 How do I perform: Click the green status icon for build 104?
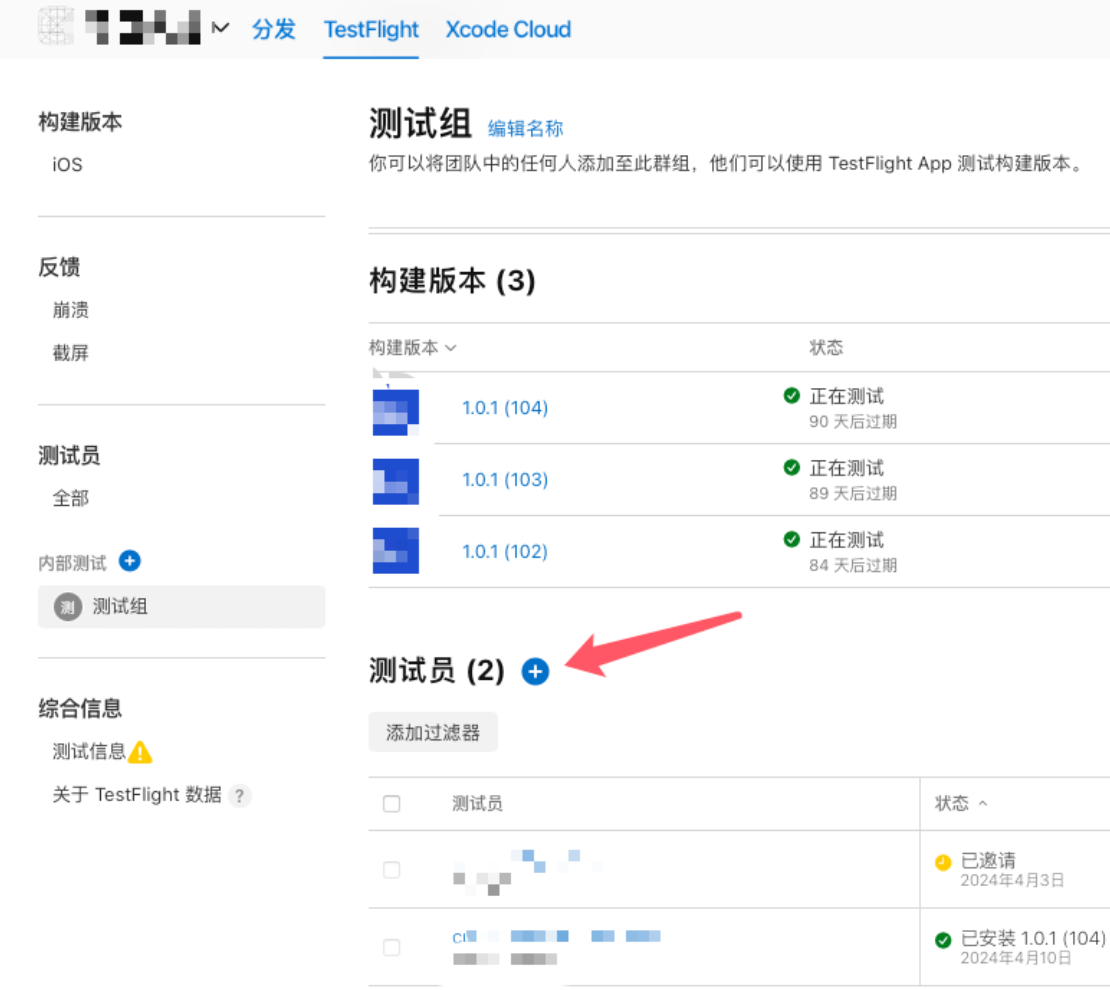(x=791, y=396)
